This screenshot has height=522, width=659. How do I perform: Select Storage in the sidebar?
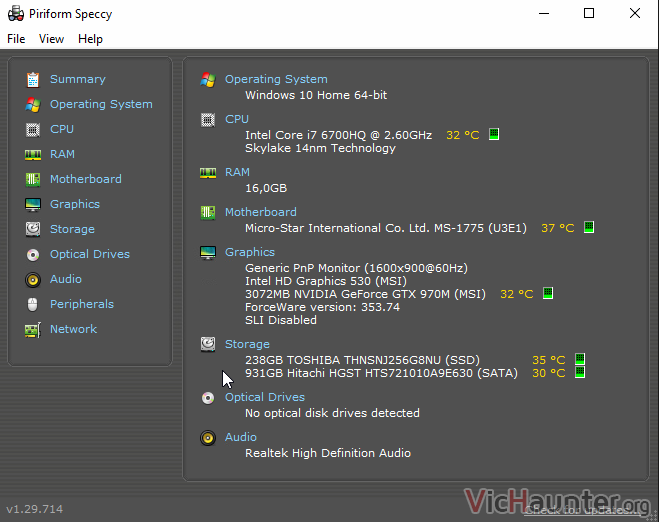coord(72,229)
